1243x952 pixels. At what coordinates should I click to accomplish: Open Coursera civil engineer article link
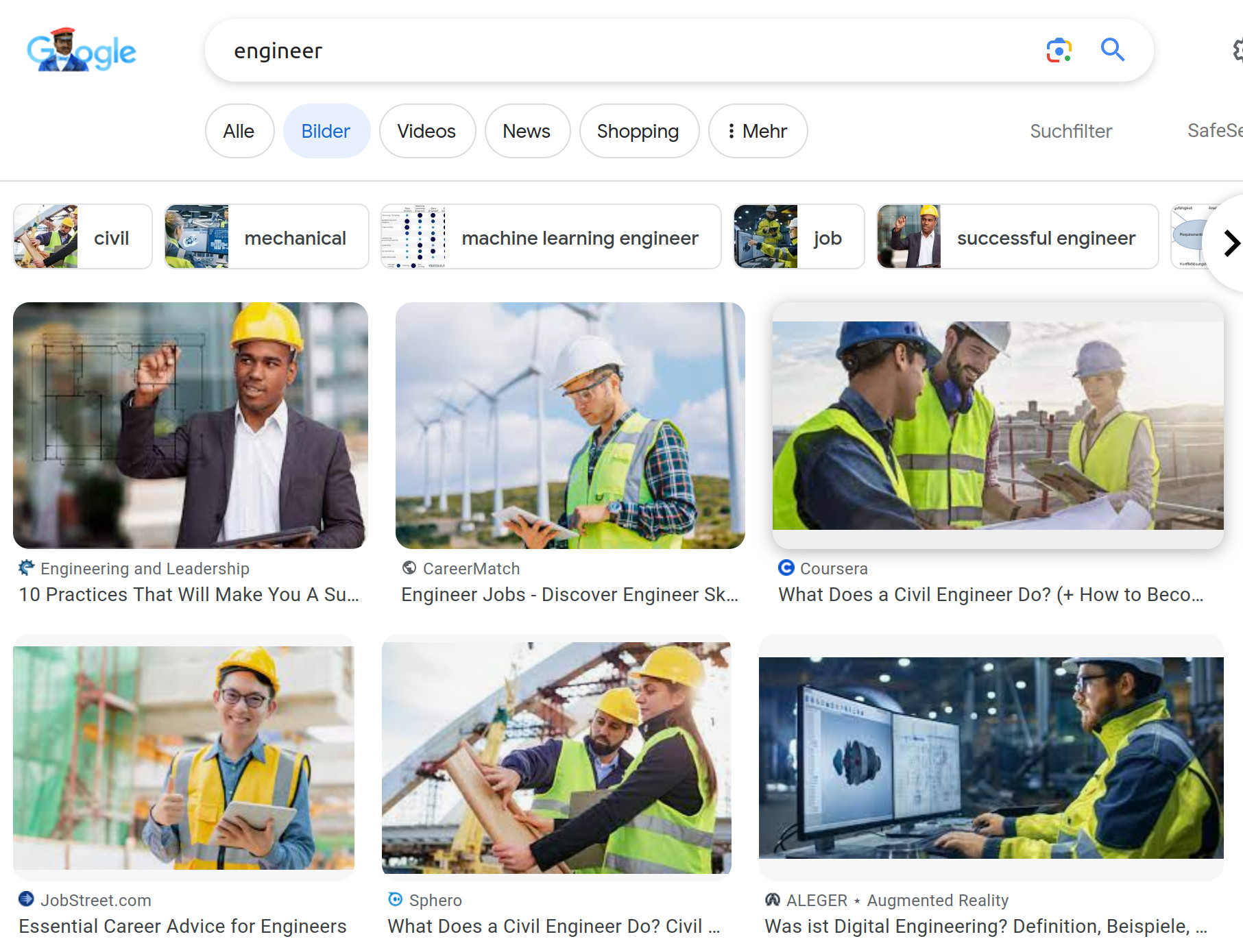click(x=990, y=594)
